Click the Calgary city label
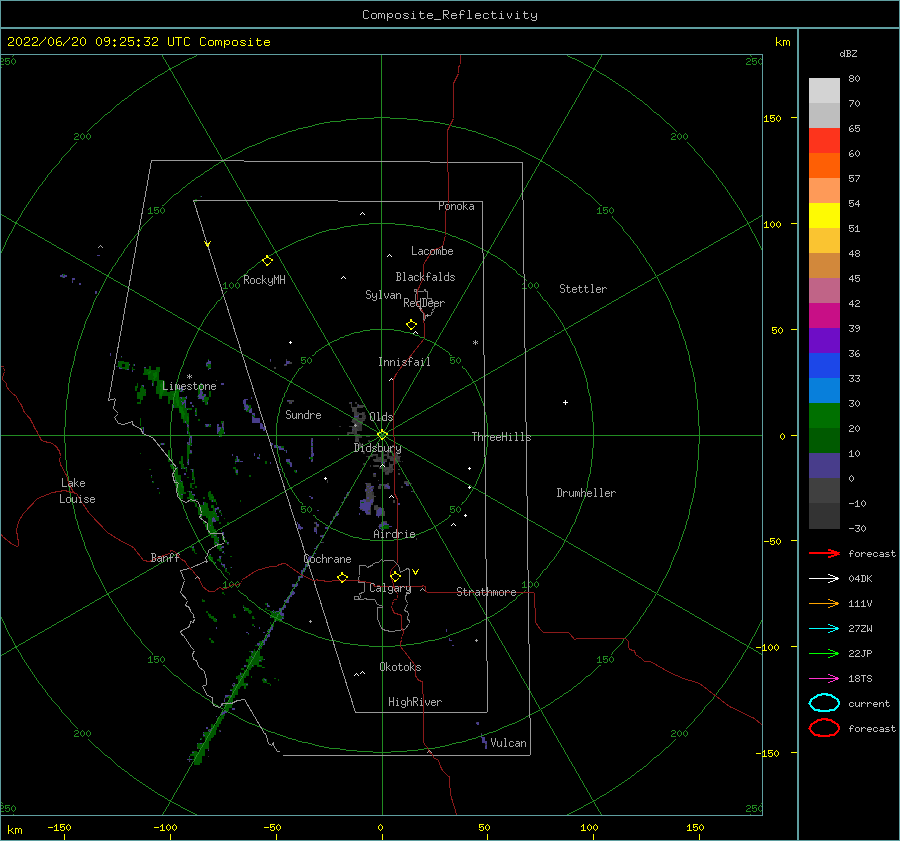900x841 pixels. point(390,588)
